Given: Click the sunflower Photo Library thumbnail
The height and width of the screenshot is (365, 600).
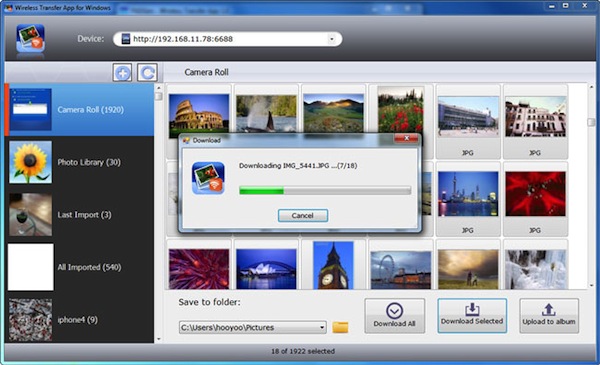Looking at the screenshot, I should tap(30, 162).
